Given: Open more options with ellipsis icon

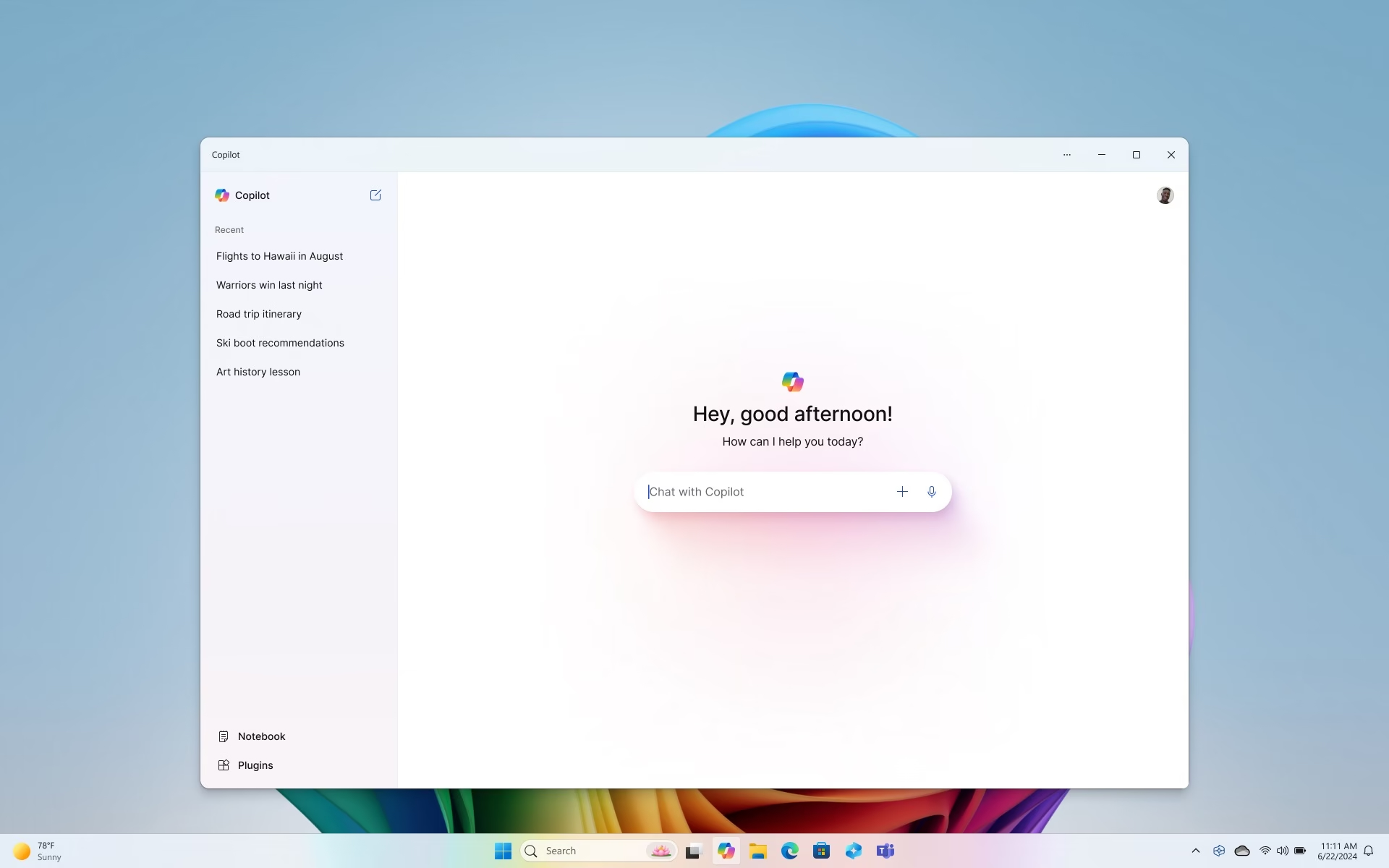Looking at the screenshot, I should 1066,154.
